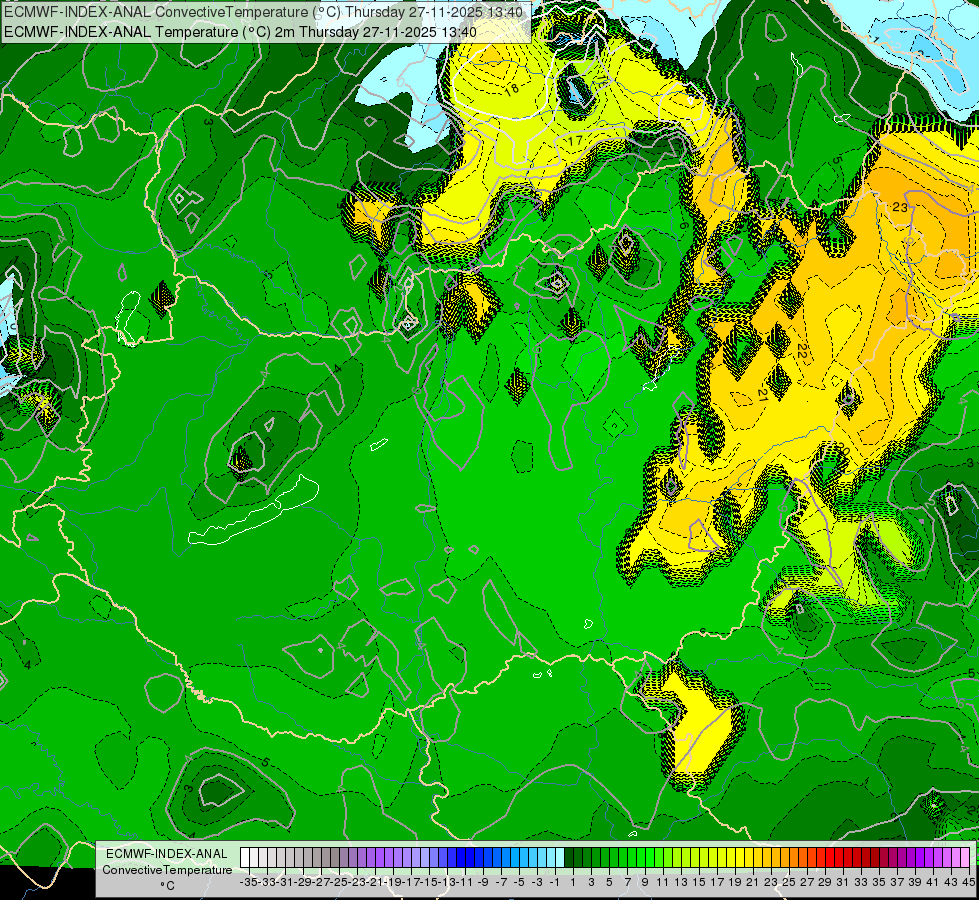The image size is (979, 900).
Task: Pick the deep blue swatch above -11
Action: [460, 858]
